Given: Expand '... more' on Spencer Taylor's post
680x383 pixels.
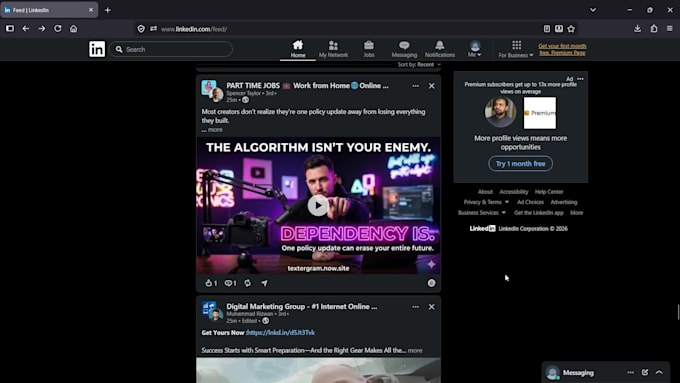Looking at the screenshot, I should (x=212, y=129).
